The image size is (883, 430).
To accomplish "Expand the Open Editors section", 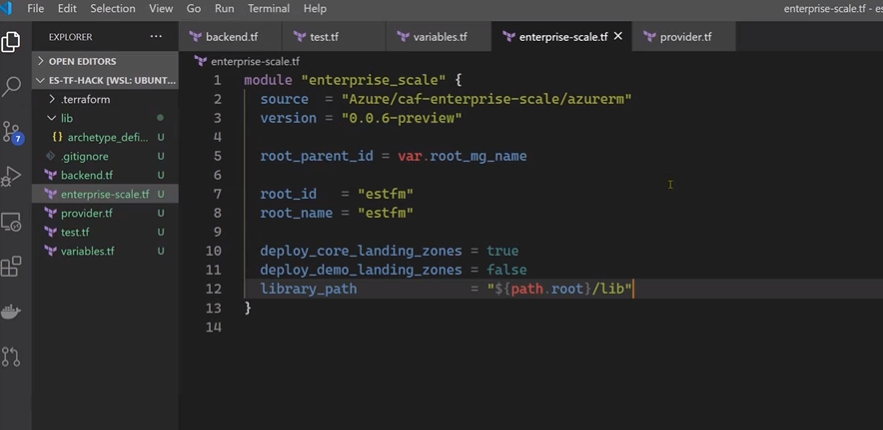I will coord(82,61).
